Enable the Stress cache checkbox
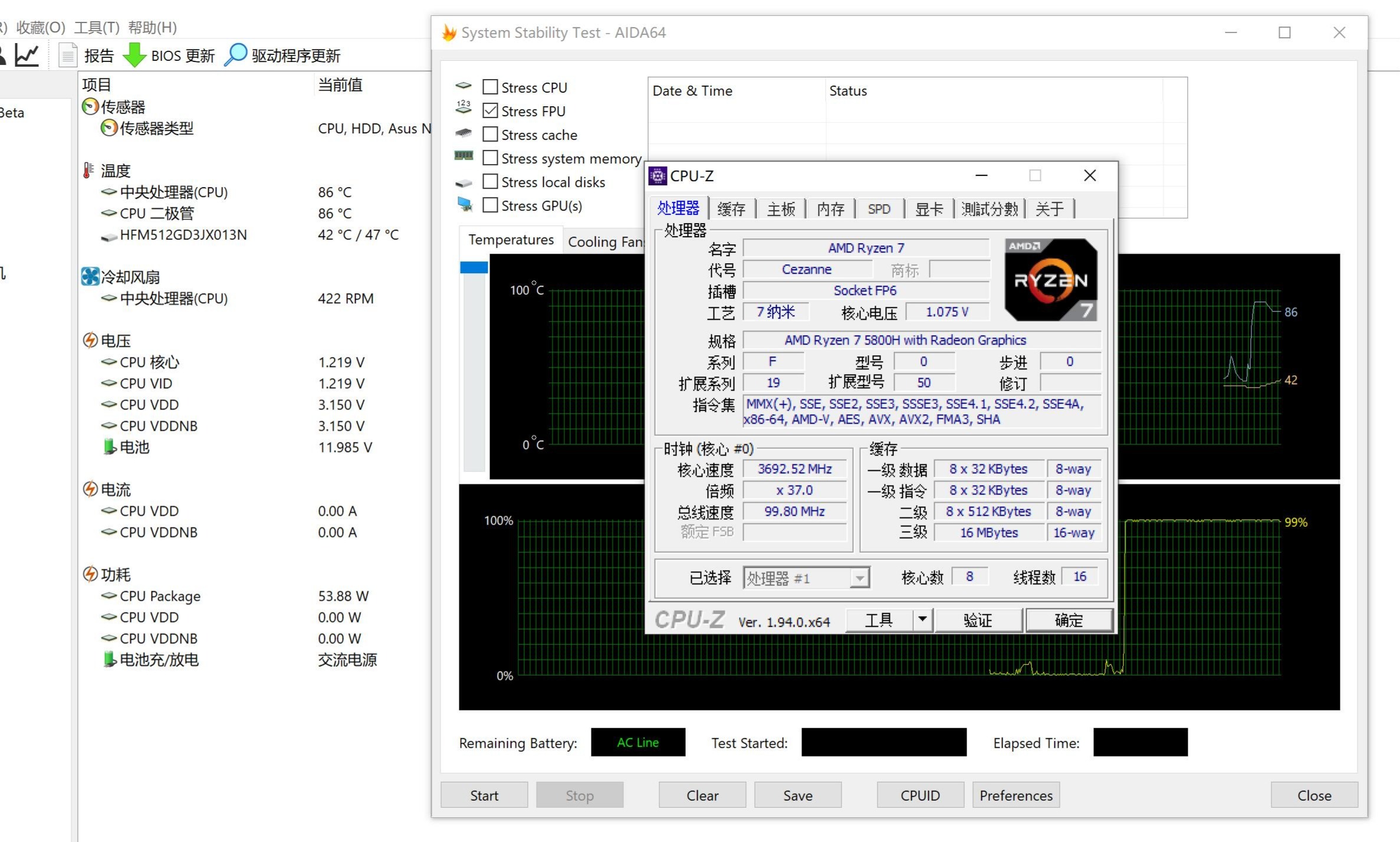The image size is (1400, 842). point(490,134)
